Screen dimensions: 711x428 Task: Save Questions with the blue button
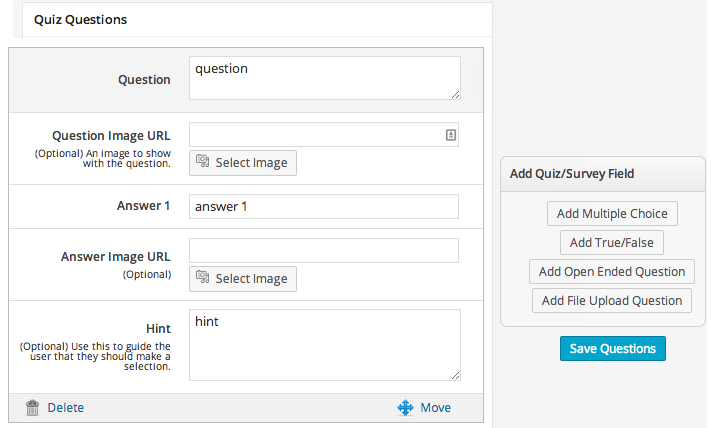pyautogui.click(x=613, y=349)
